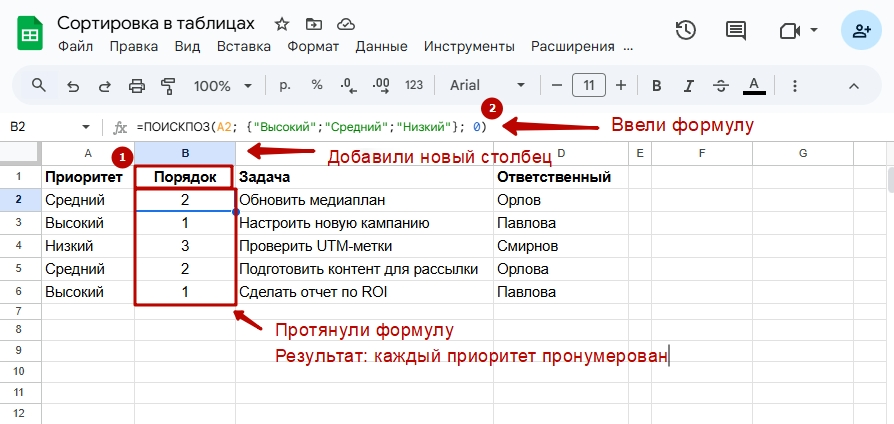The height and width of the screenshot is (424, 894).
Task: Open the zoom 100% dropdown
Action: (224, 86)
